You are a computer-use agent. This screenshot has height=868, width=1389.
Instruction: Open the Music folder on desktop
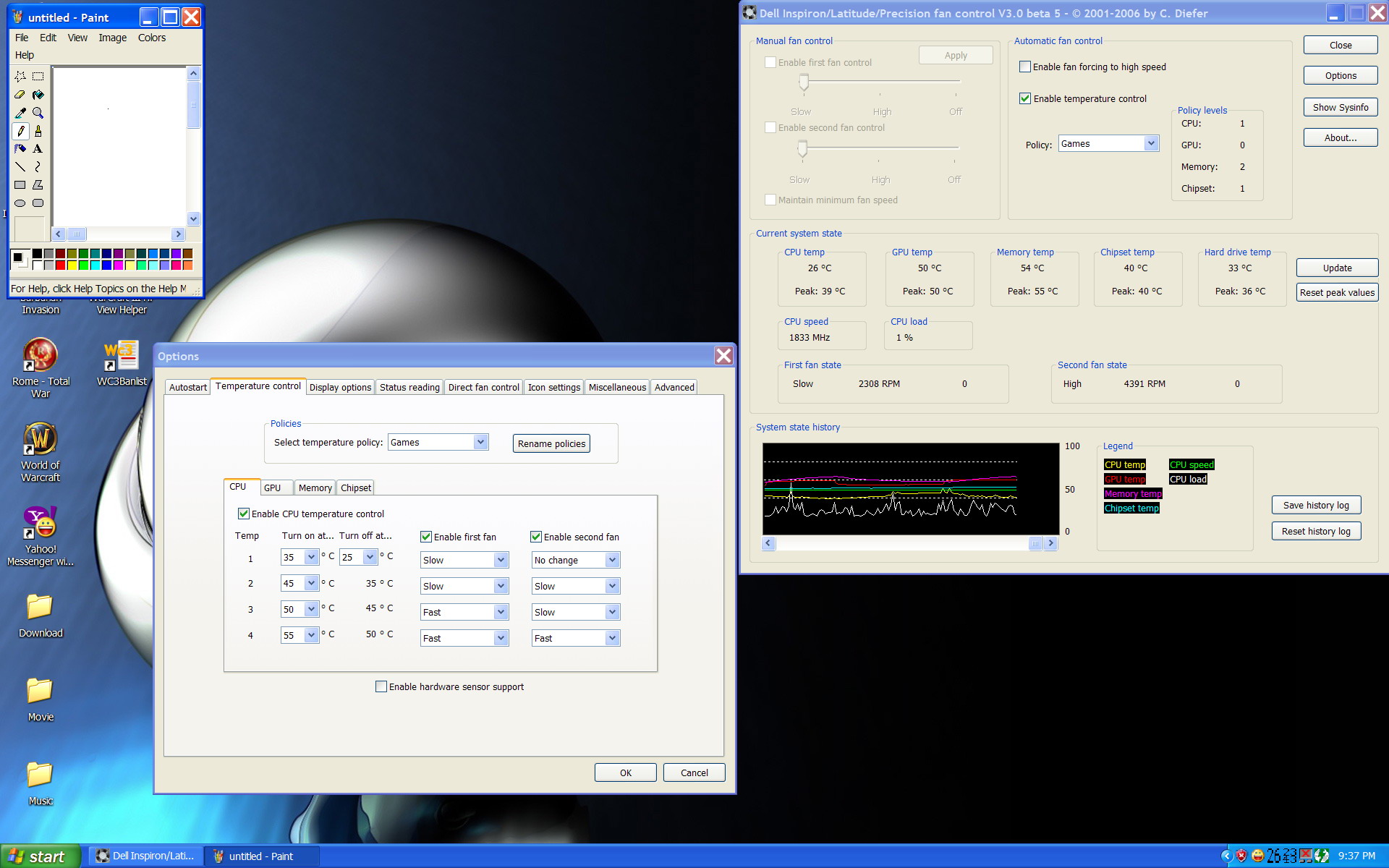[x=41, y=783]
